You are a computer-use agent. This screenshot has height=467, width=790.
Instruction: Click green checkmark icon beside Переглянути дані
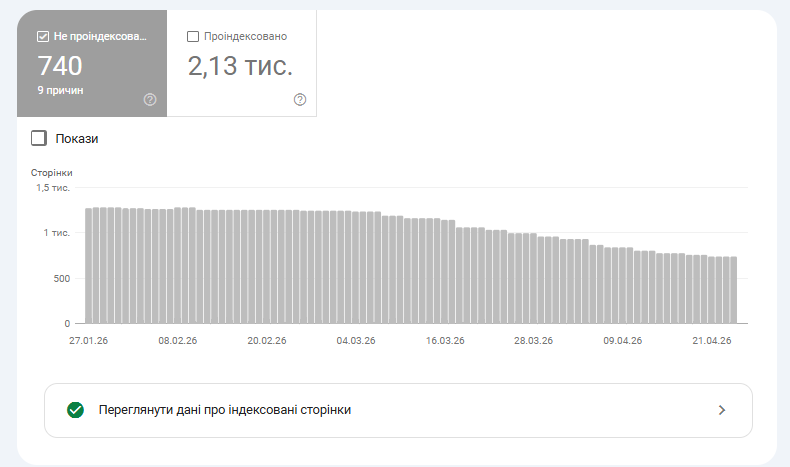click(x=76, y=410)
